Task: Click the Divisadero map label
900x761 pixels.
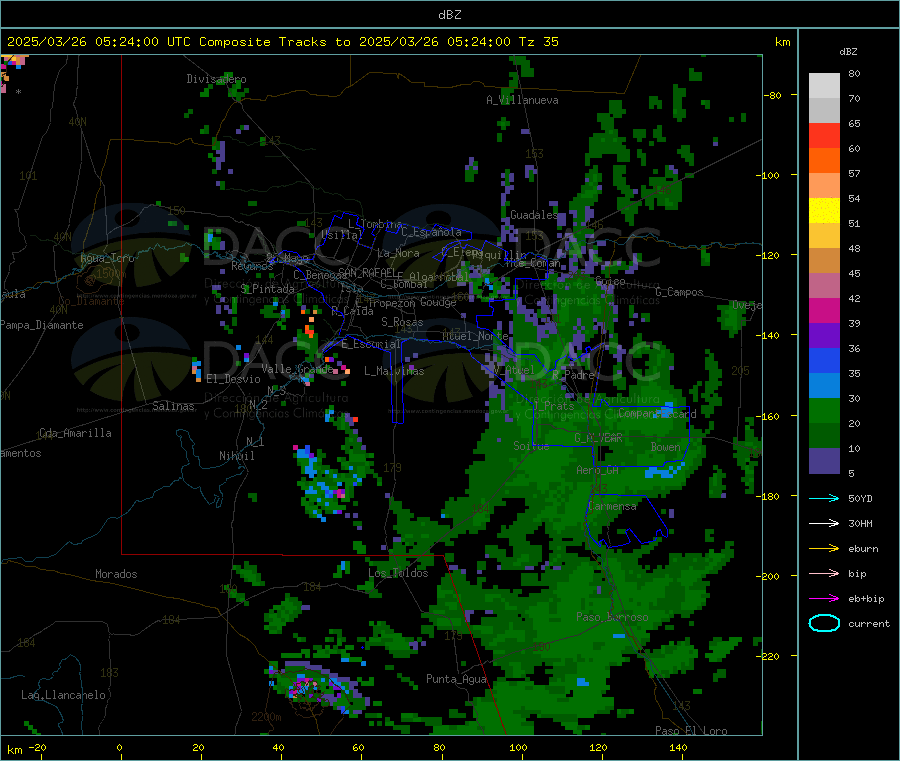Action: (x=216, y=79)
